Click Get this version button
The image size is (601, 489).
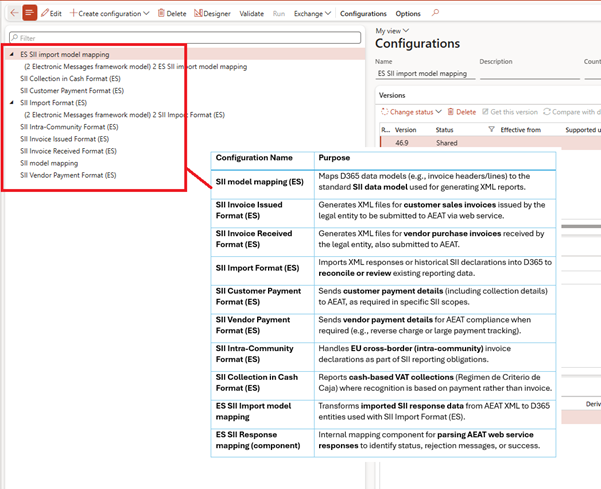(510, 112)
